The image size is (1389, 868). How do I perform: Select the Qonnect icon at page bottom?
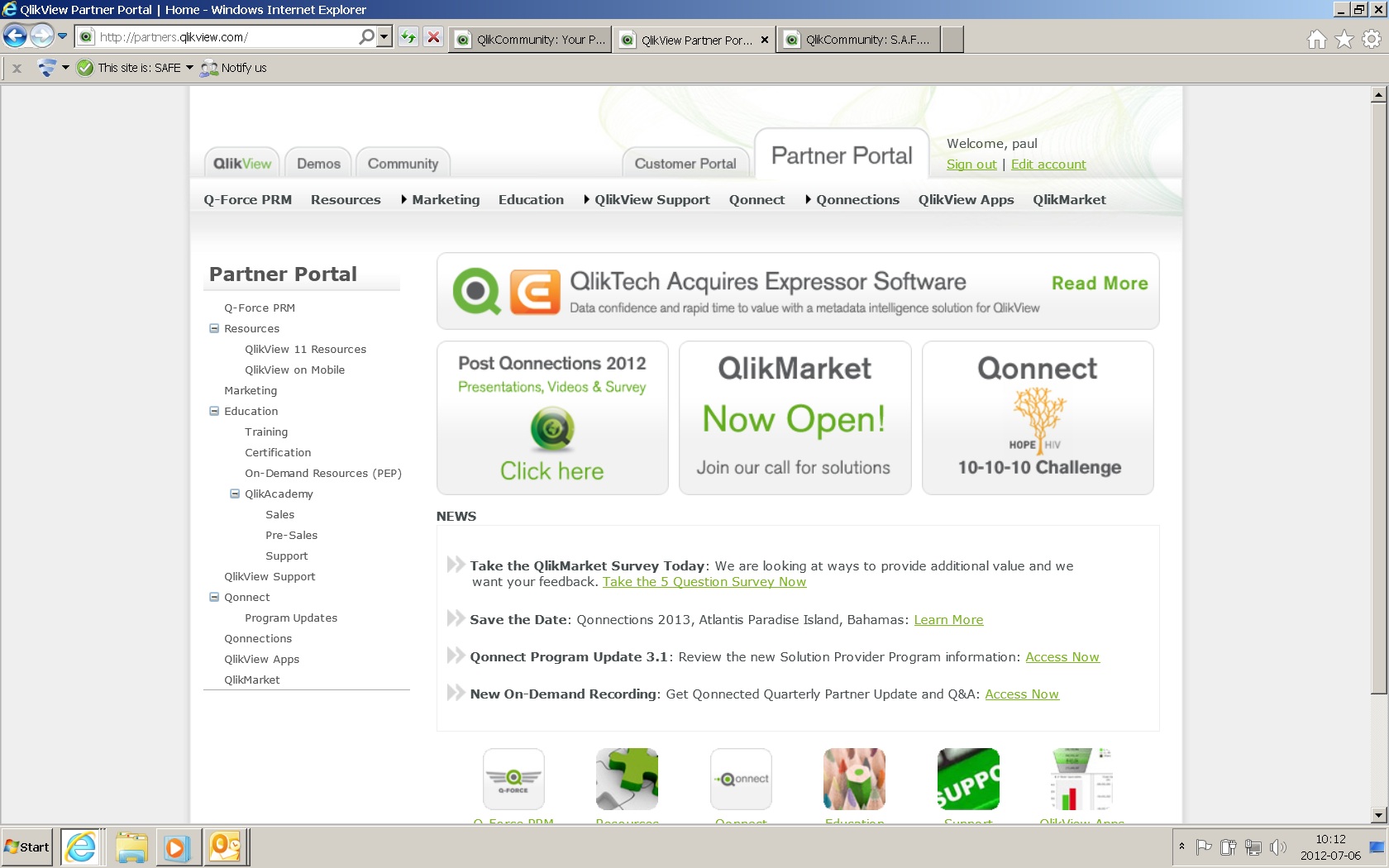pyautogui.click(x=741, y=778)
